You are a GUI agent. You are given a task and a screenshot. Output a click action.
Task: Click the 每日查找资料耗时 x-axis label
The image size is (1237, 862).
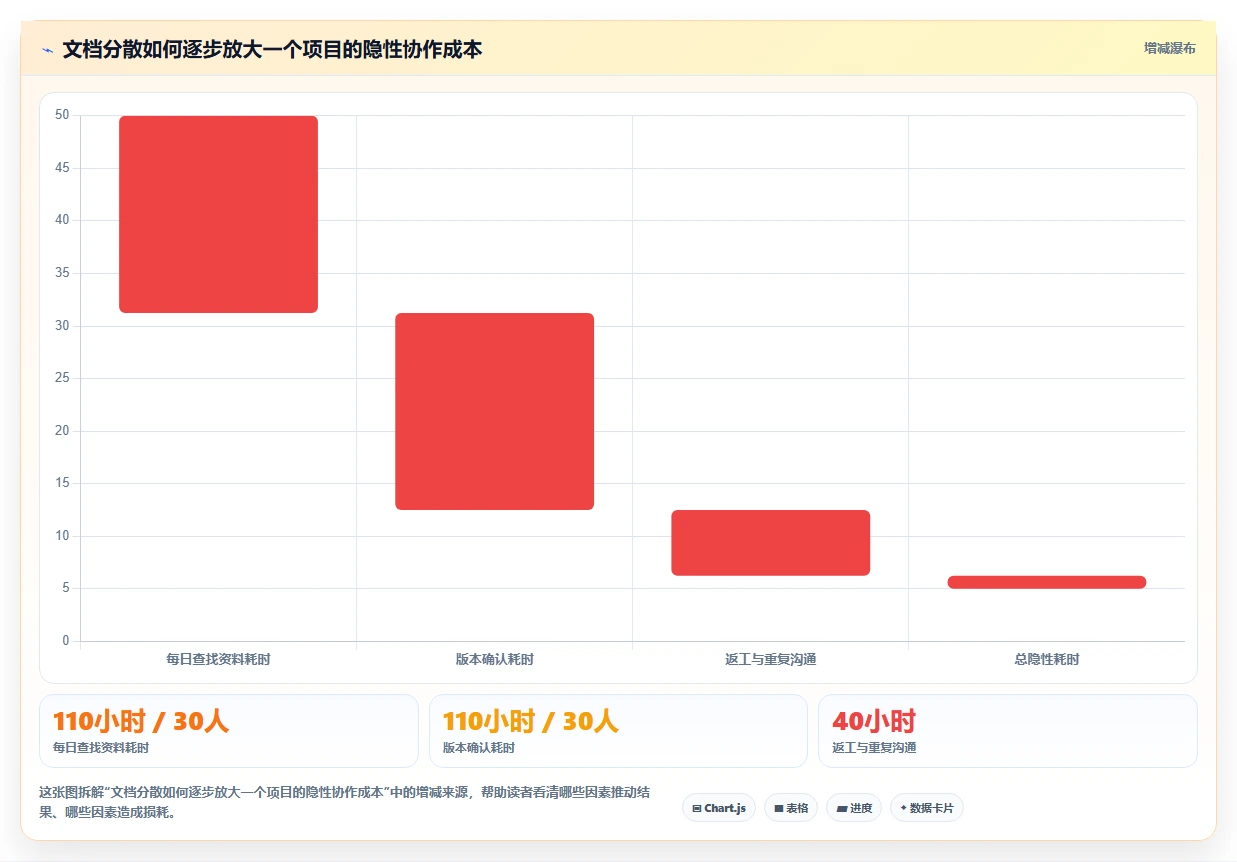pyautogui.click(x=218, y=659)
